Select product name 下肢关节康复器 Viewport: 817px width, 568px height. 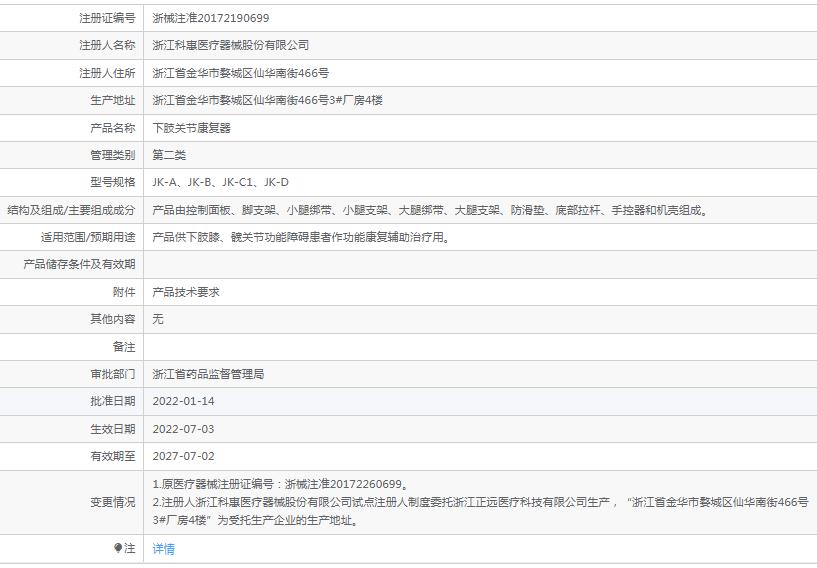point(191,128)
